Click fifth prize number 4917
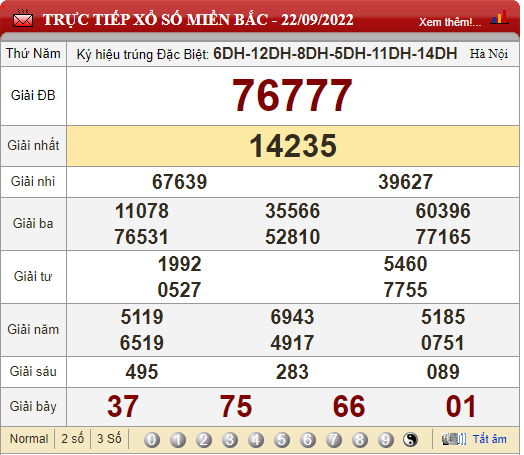 [292, 343]
